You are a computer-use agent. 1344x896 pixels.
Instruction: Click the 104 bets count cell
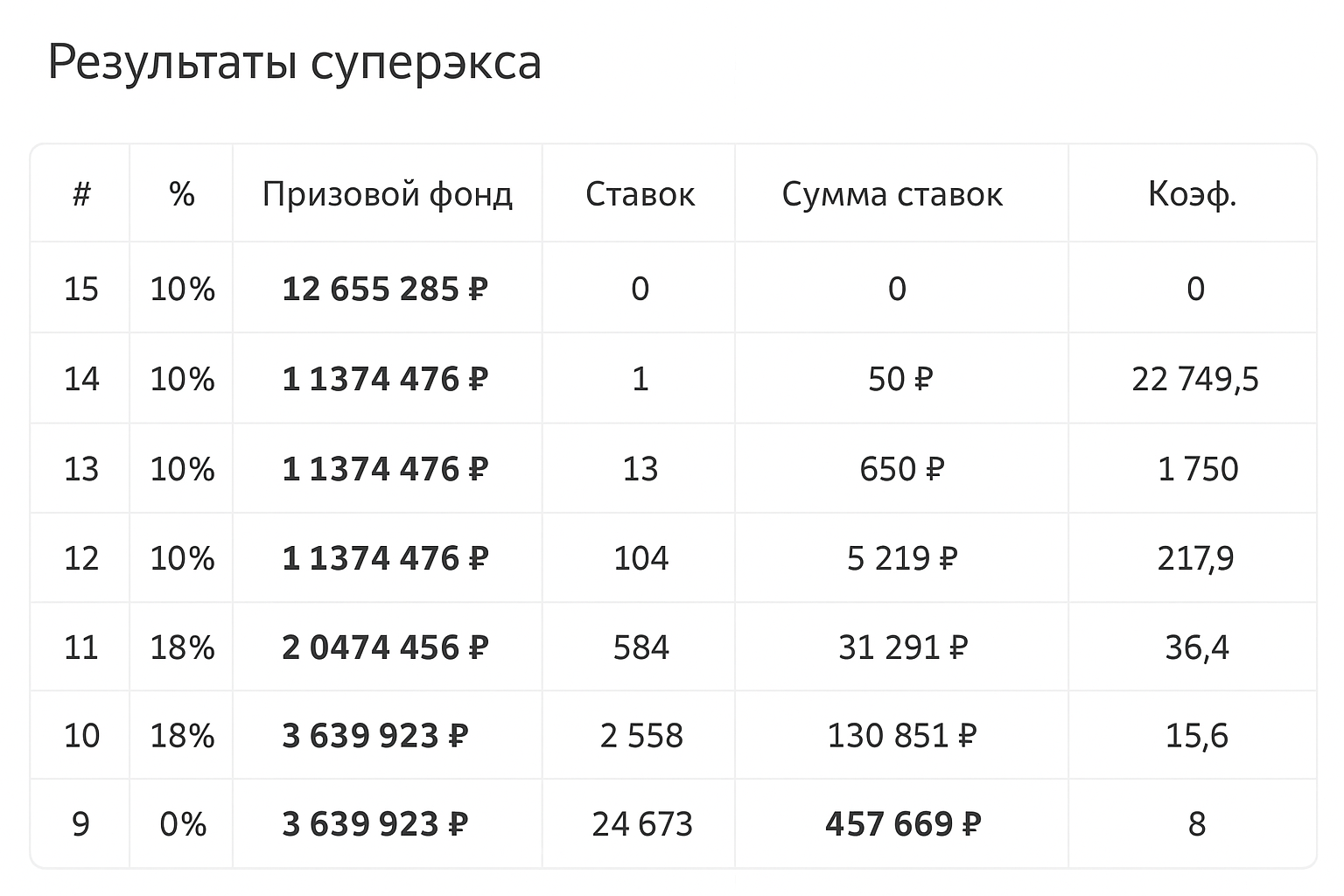point(640,558)
